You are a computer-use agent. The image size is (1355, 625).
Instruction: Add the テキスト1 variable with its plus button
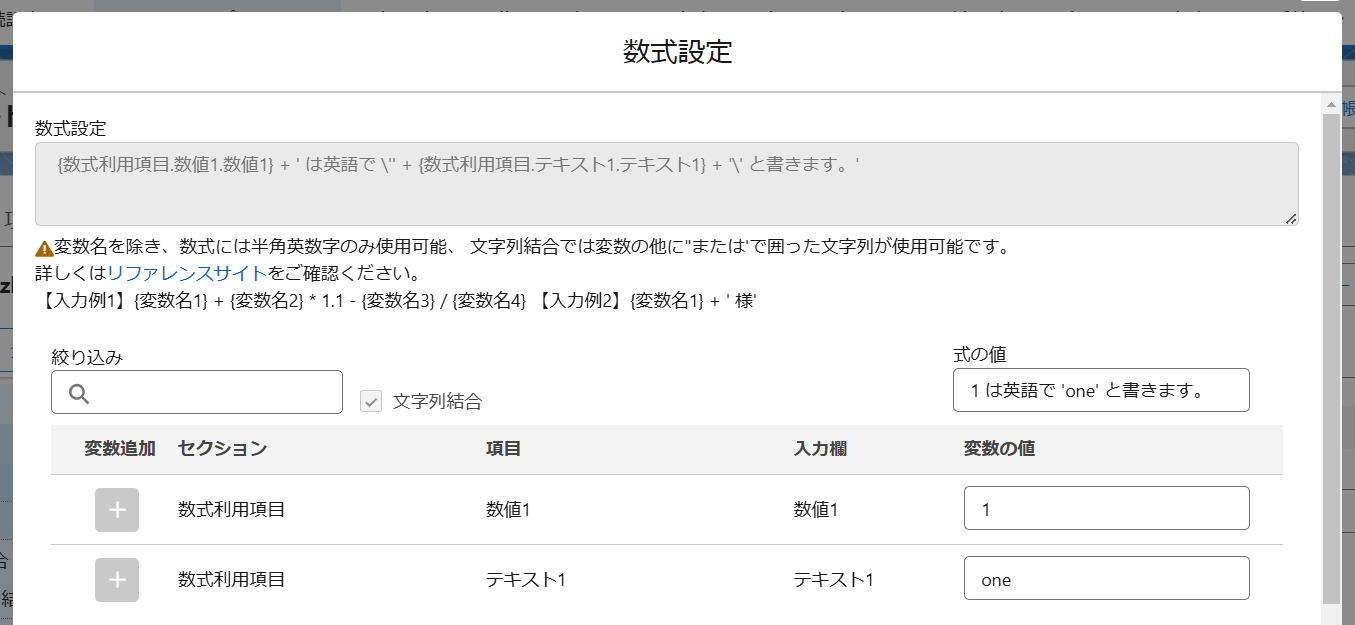click(117, 580)
